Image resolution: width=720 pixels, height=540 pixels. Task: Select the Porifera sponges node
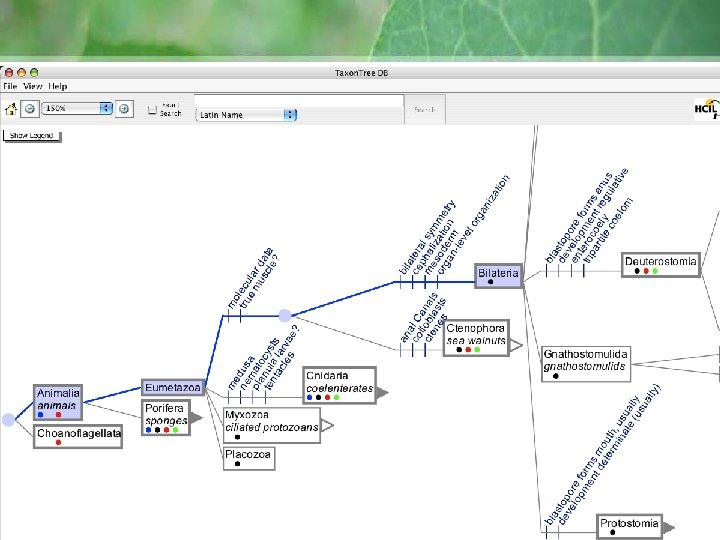coord(166,418)
